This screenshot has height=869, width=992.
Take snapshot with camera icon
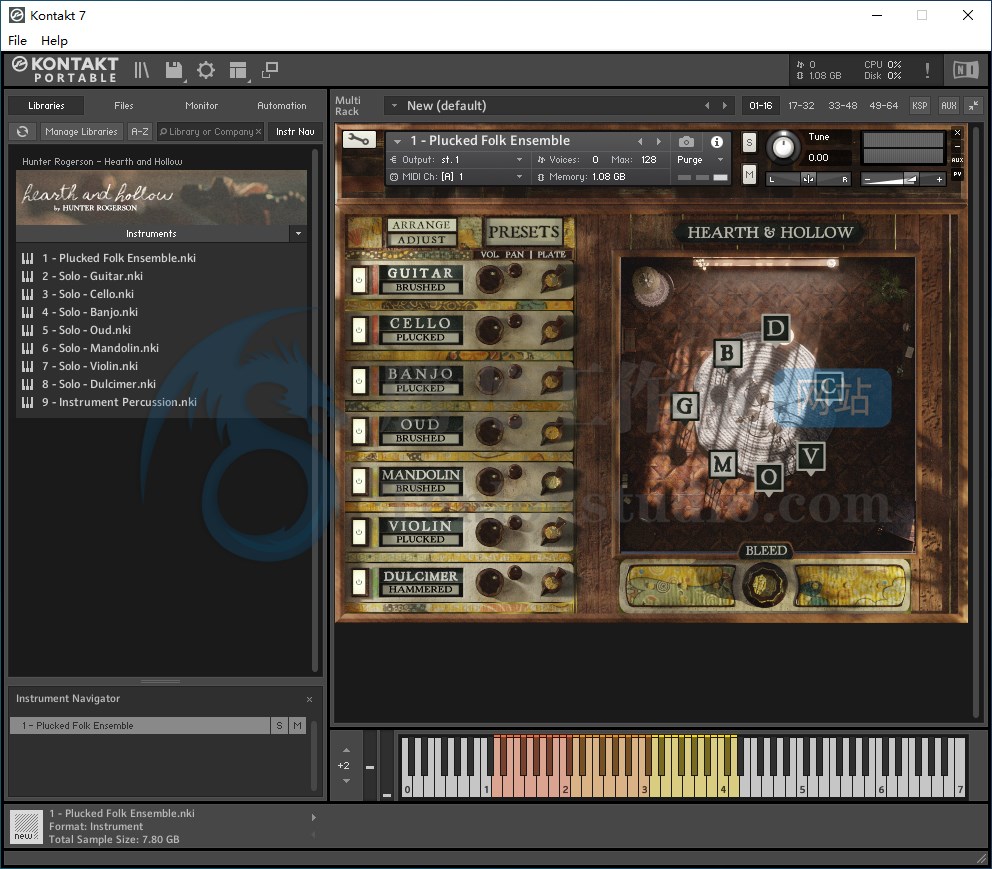(686, 142)
